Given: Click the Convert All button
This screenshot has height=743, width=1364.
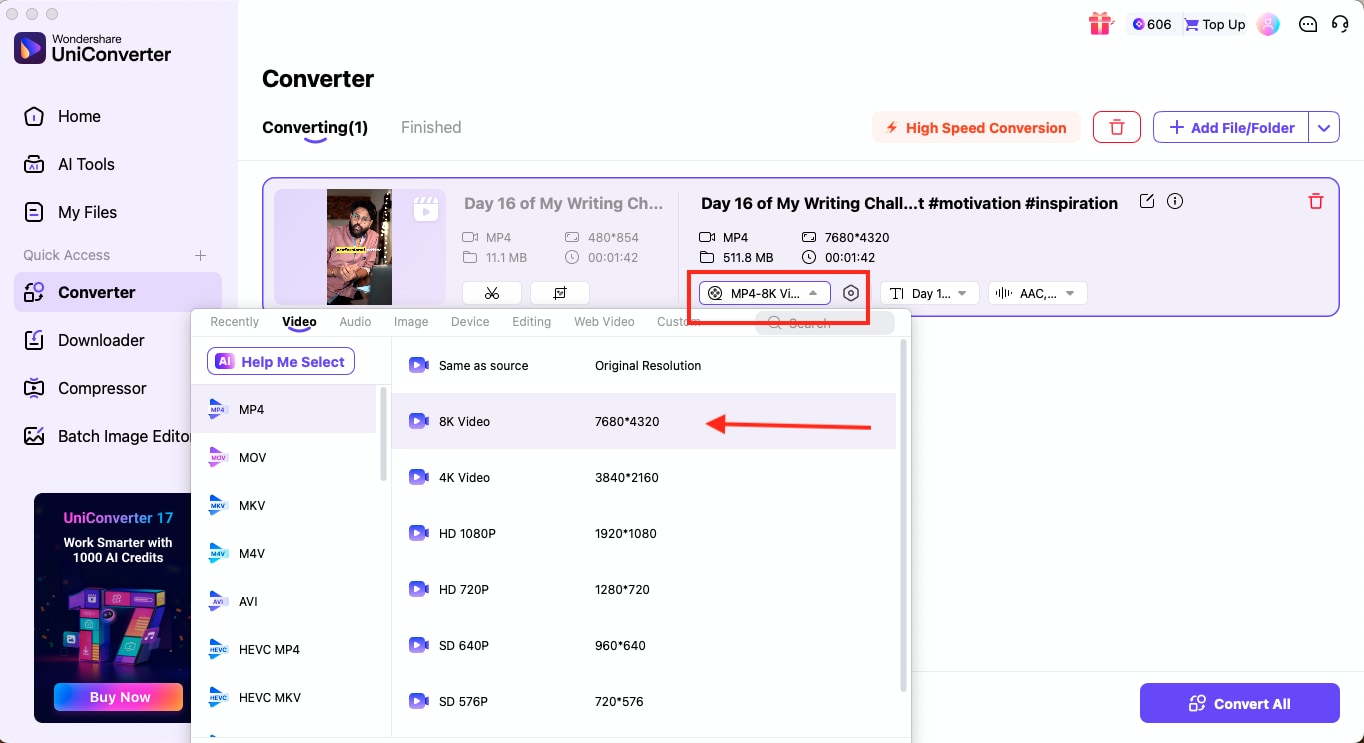Looking at the screenshot, I should (x=1239, y=703).
